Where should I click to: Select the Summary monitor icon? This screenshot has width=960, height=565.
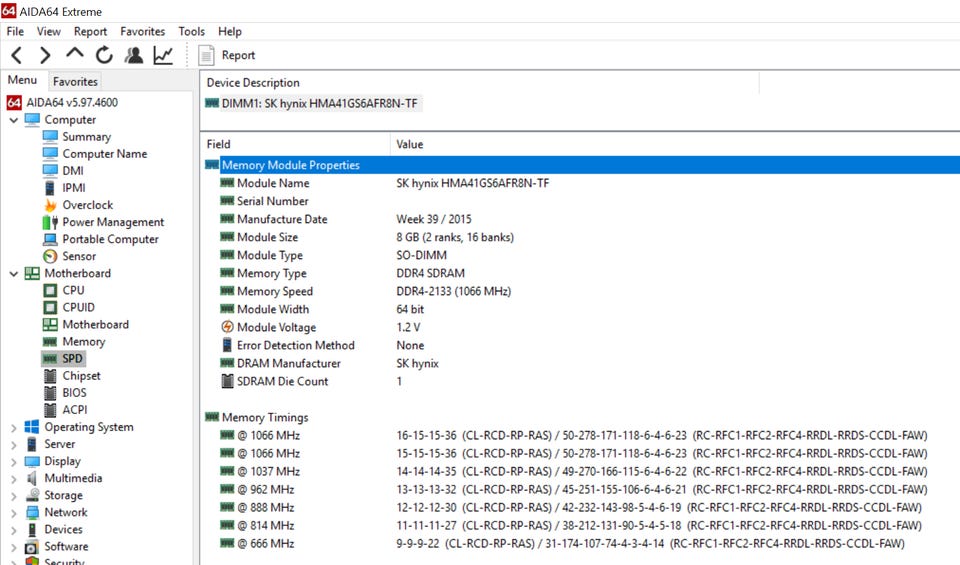point(50,137)
